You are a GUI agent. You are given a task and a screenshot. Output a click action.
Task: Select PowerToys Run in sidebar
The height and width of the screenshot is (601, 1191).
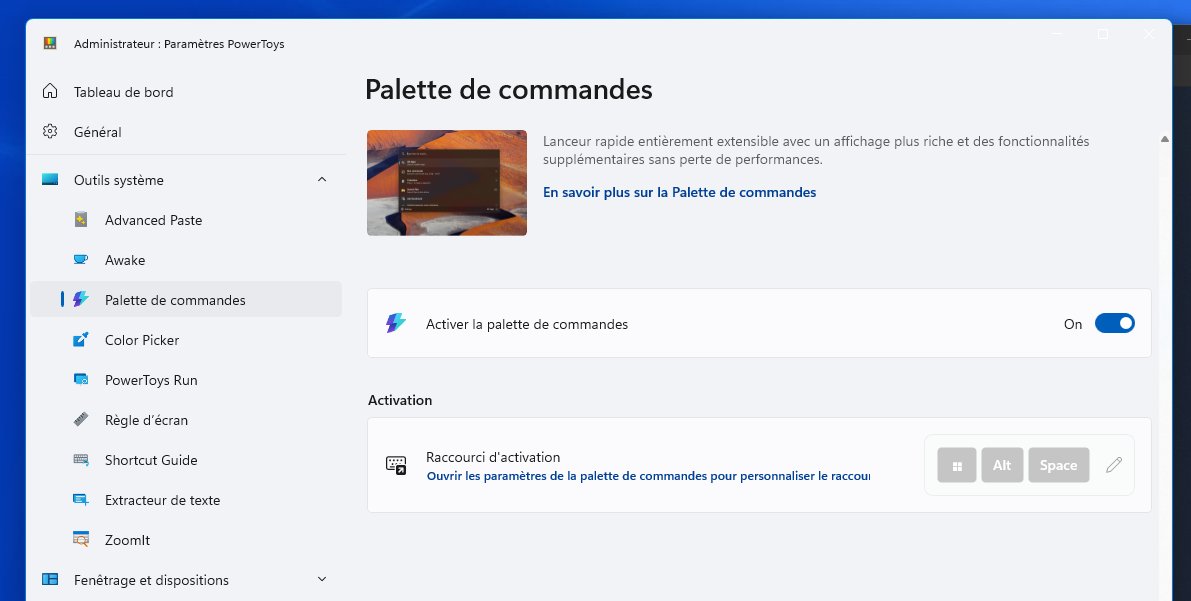point(185,380)
